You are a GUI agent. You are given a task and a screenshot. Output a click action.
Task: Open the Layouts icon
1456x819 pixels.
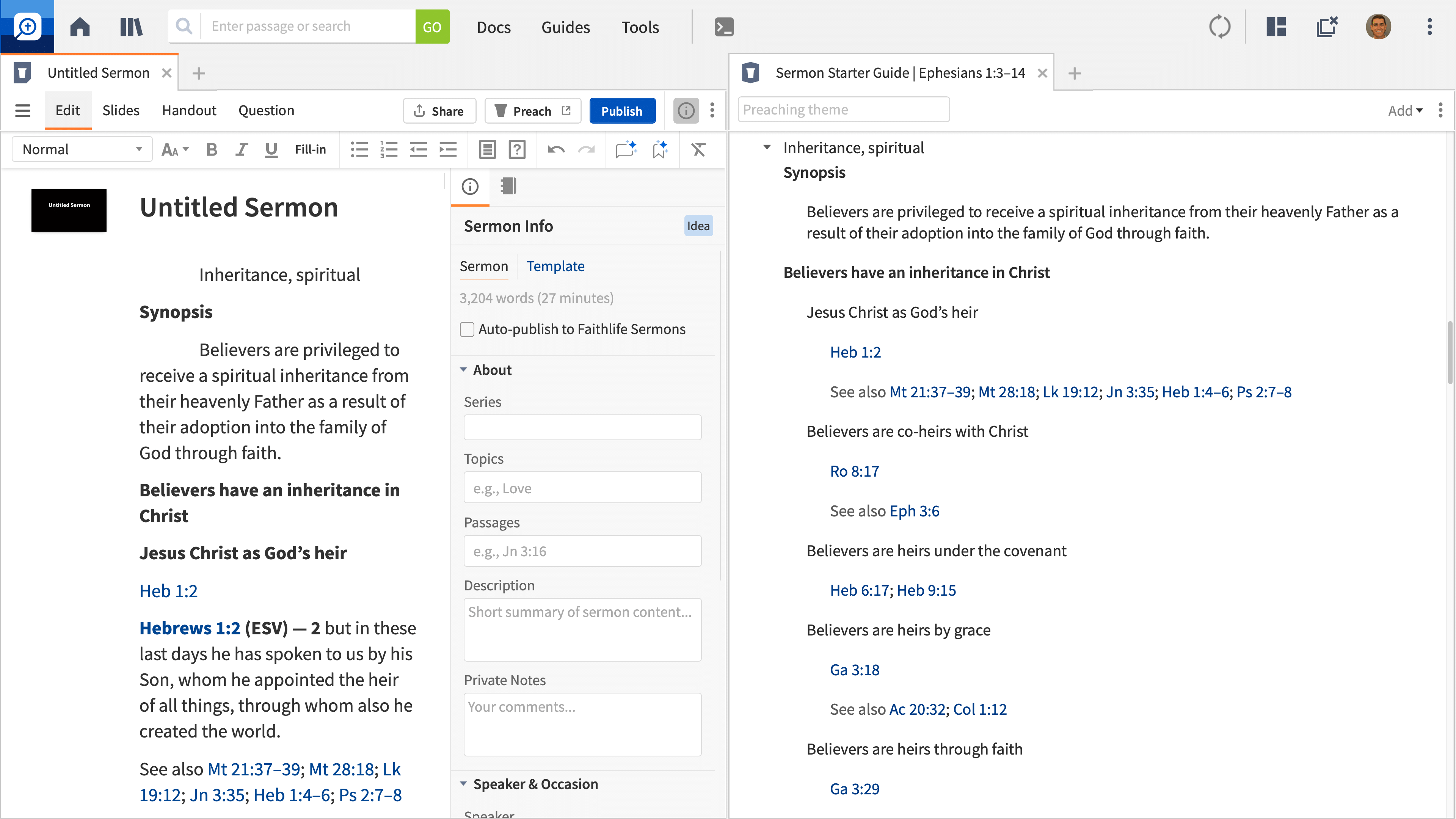[x=1276, y=27]
